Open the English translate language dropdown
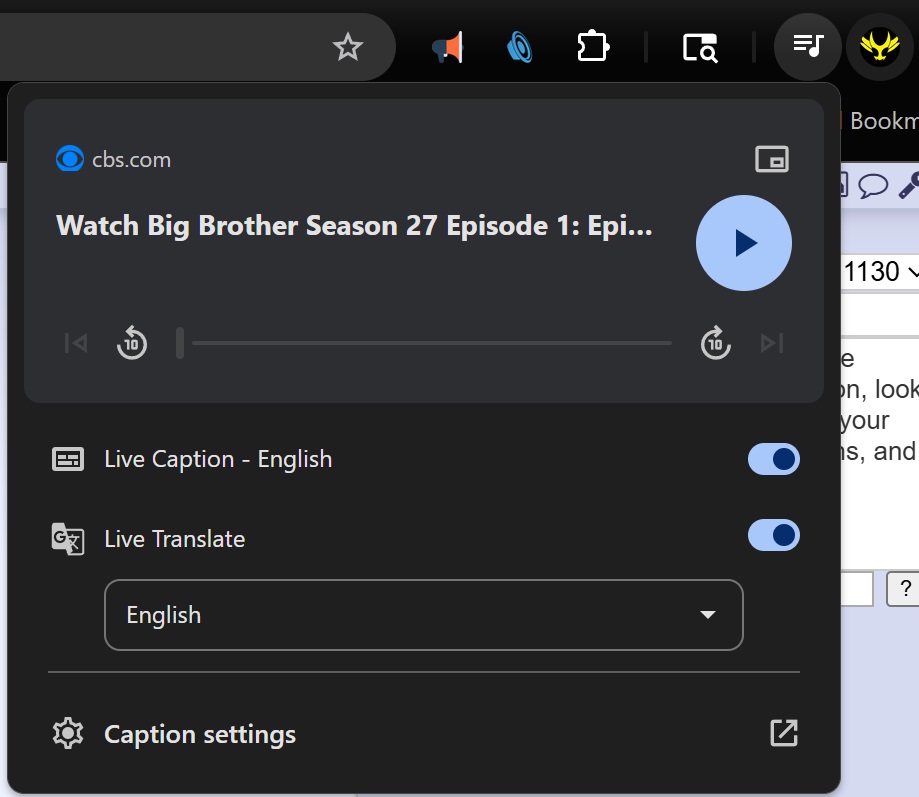 click(x=424, y=615)
